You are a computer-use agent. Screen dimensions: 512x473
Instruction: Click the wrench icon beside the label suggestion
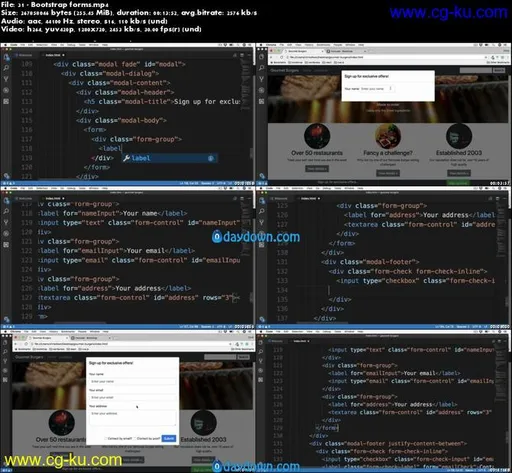point(126,158)
